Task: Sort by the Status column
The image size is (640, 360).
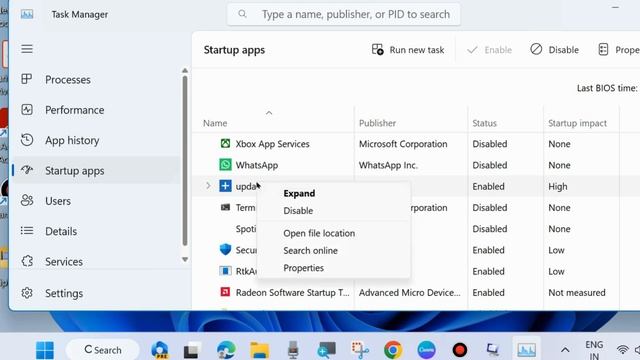Action: [x=484, y=123]
